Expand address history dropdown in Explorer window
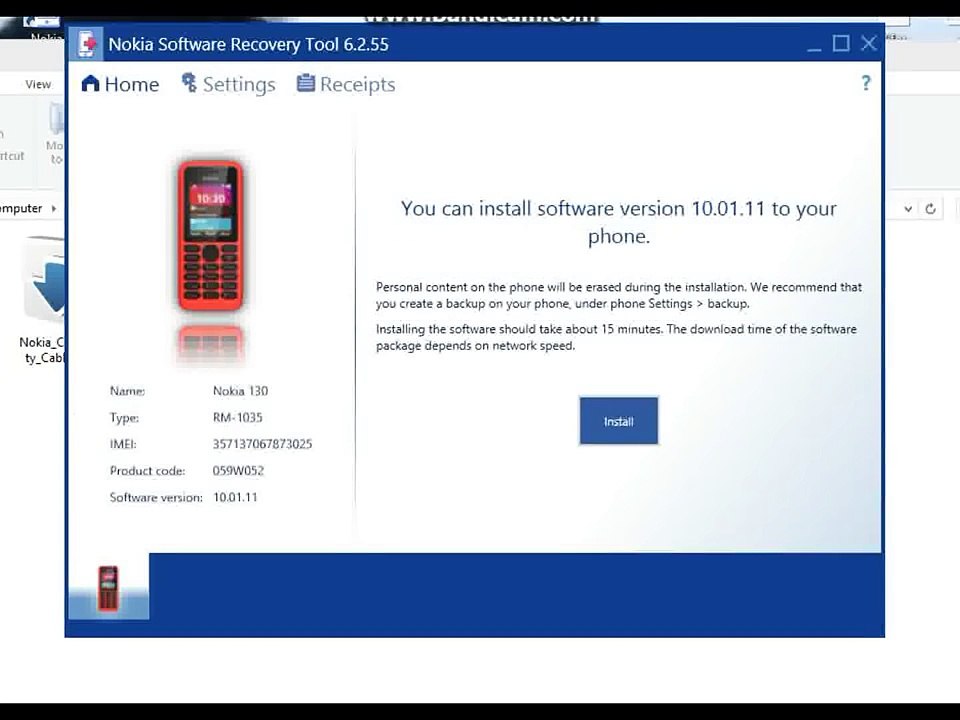The height and width of the screenshot is (720, 960). point(909,209)
